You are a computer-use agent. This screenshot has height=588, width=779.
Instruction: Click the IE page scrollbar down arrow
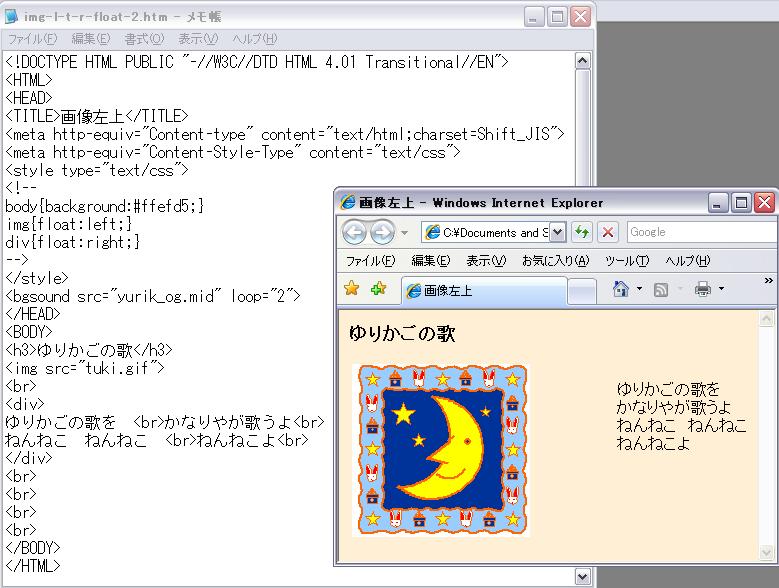tap(767, 552)
